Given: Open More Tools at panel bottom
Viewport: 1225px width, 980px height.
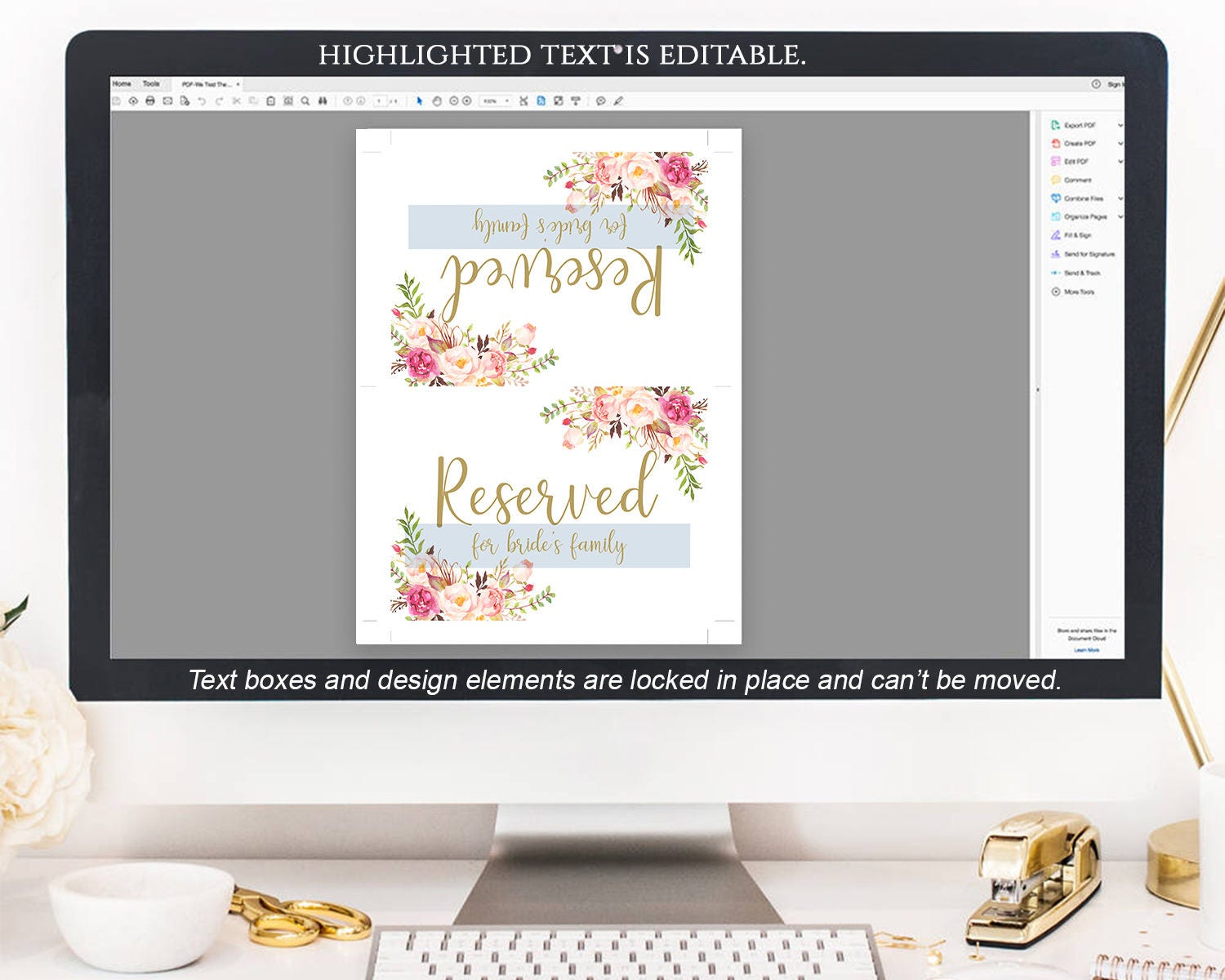Looking at the screenshot, I should (x=1078, y=292).
